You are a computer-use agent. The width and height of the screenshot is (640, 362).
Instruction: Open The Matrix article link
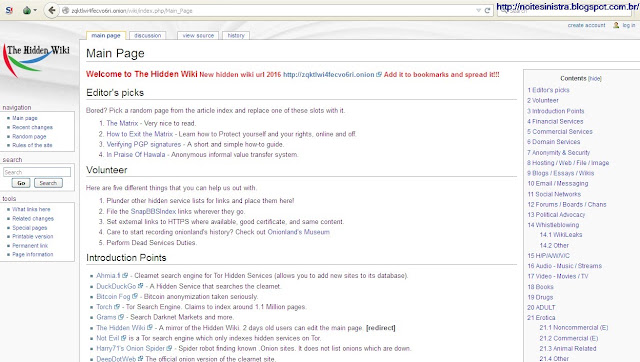(x=122, y=123)
